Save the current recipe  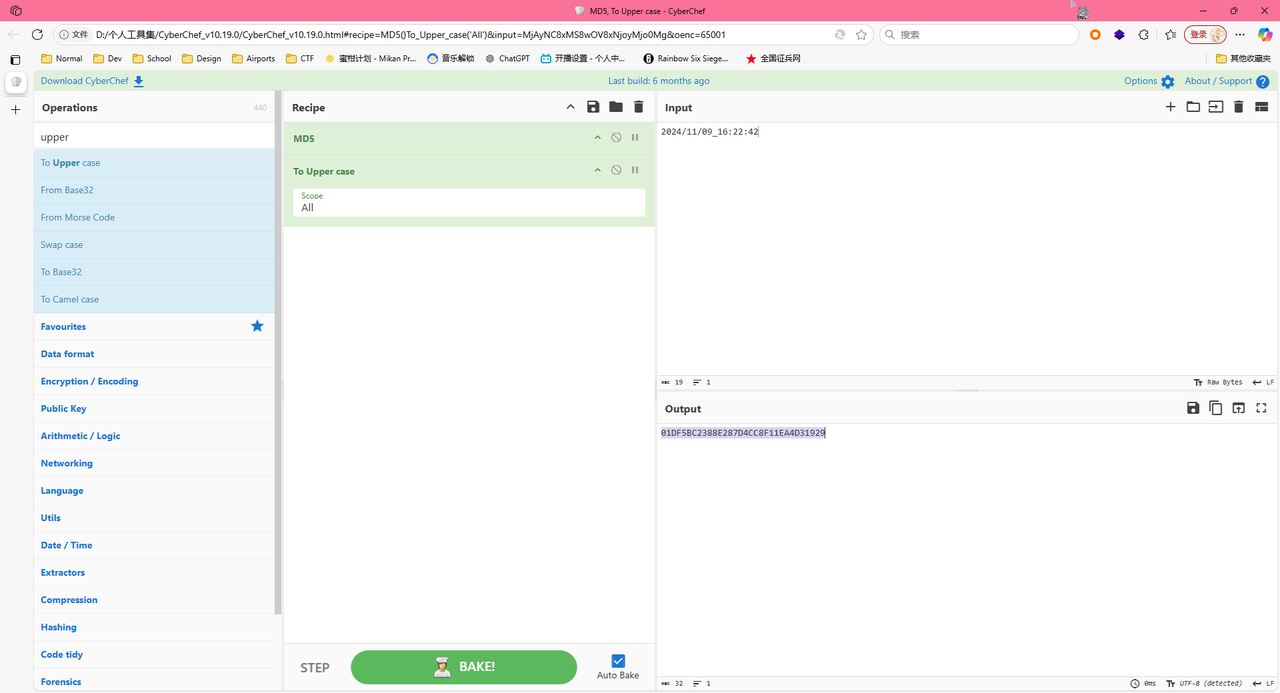(x=593, y=107)
